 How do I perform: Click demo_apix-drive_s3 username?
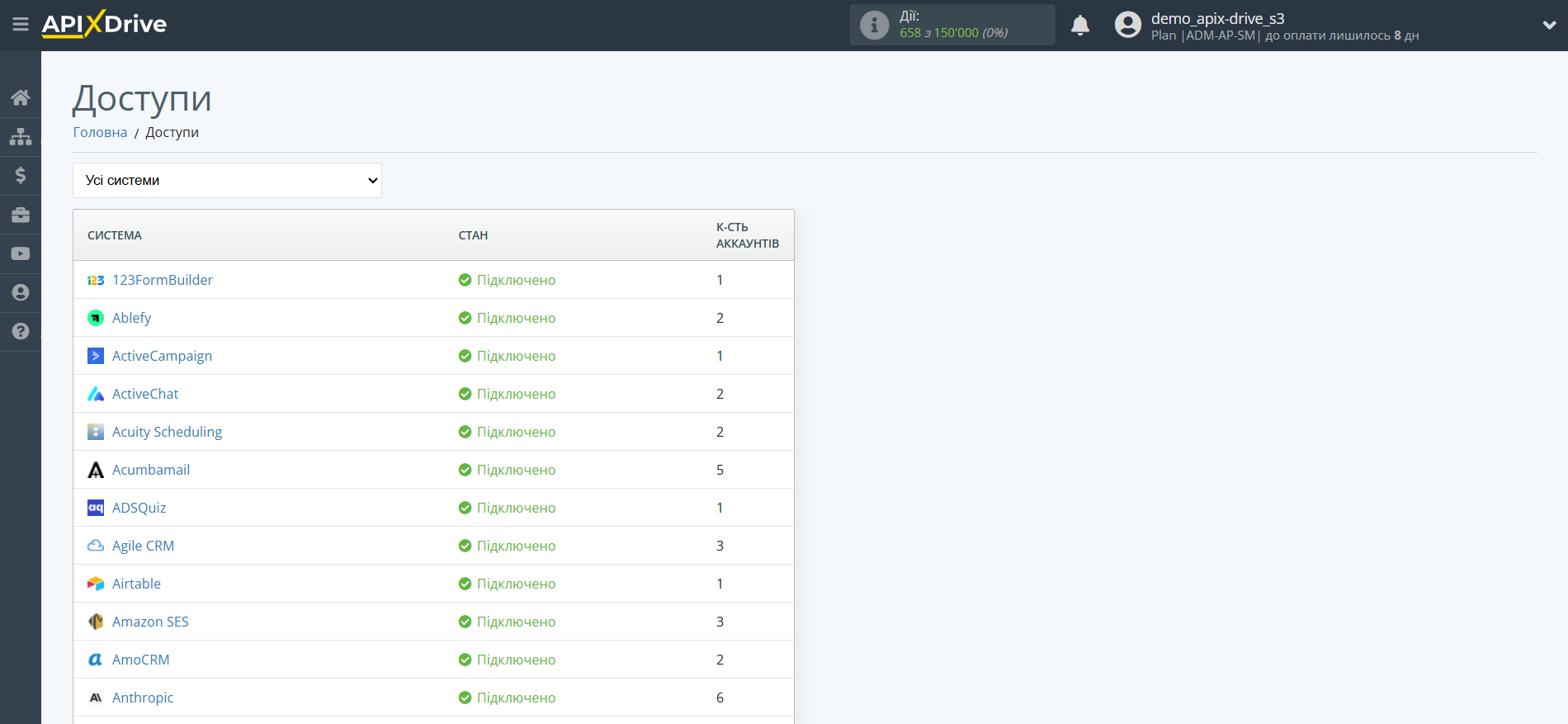pyautogui.click(x=1217, y=18)
